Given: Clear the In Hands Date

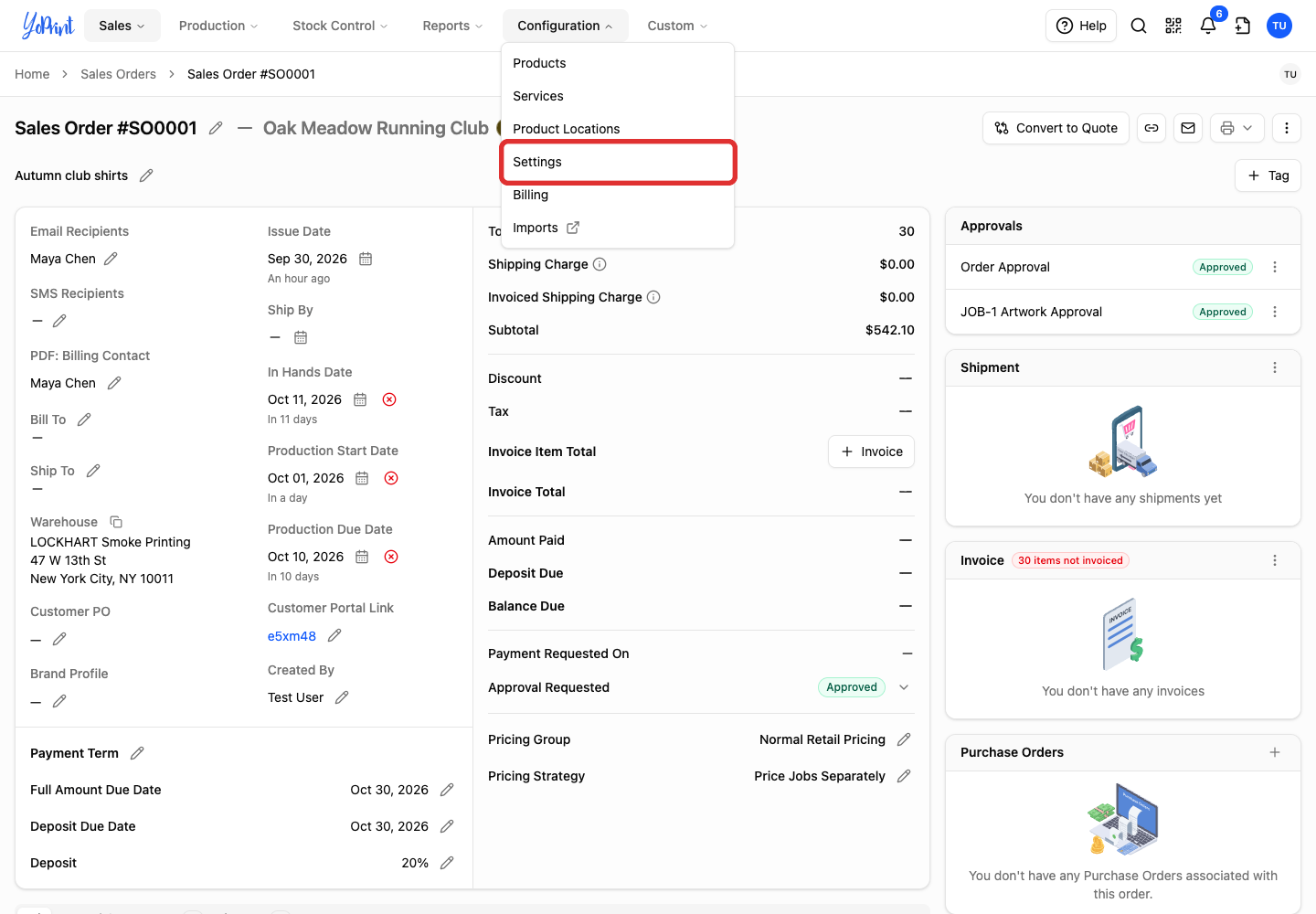Looking at the screenshot, I should click(x=389, y=399).
